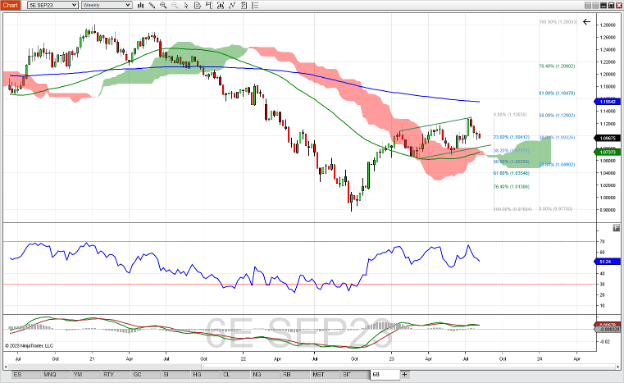
Task: Activate the zoom in magnifier
Action: click(x=163, y=5)
